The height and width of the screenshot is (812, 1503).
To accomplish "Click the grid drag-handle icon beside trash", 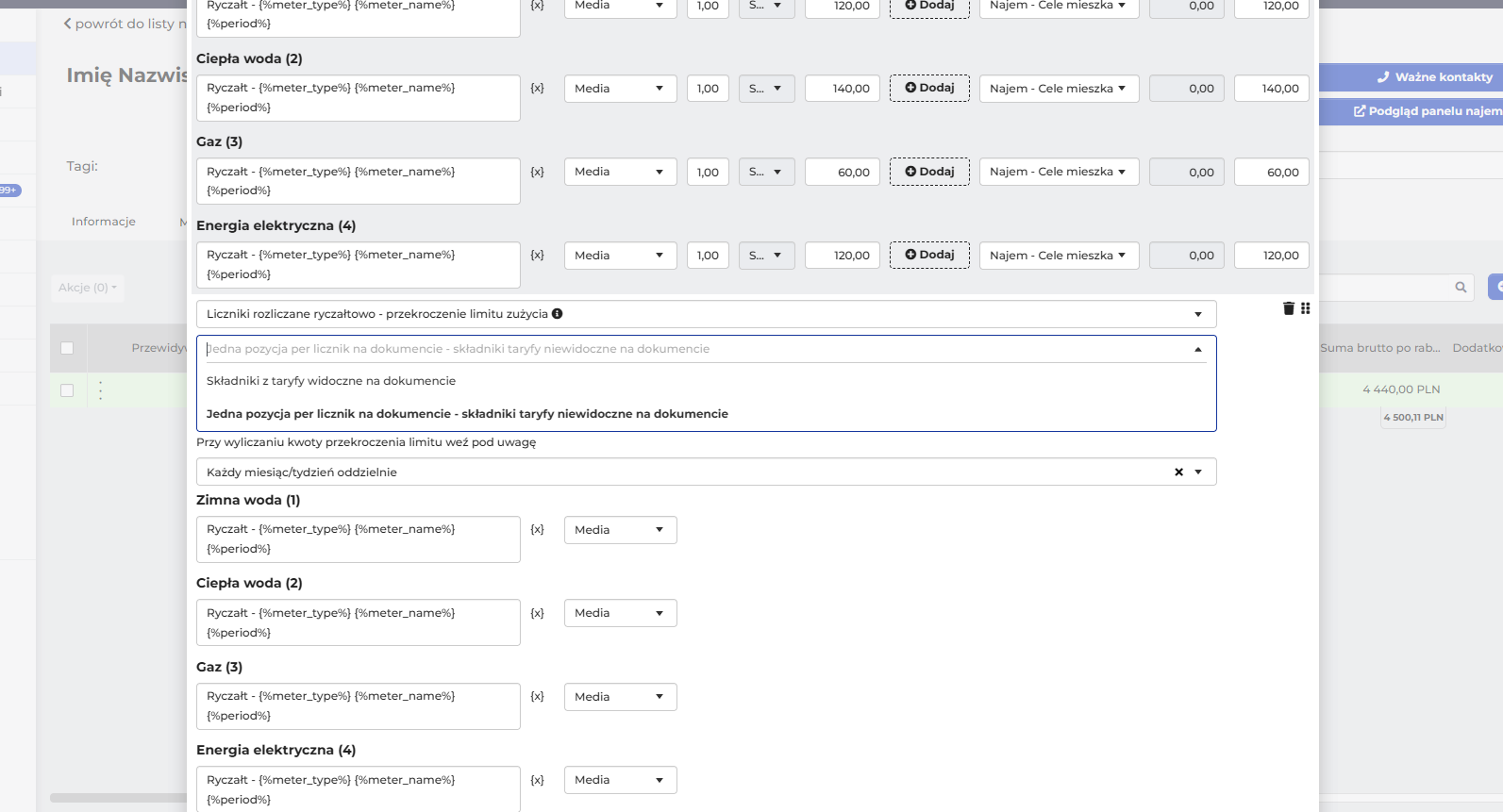I will coord(1306,308).
